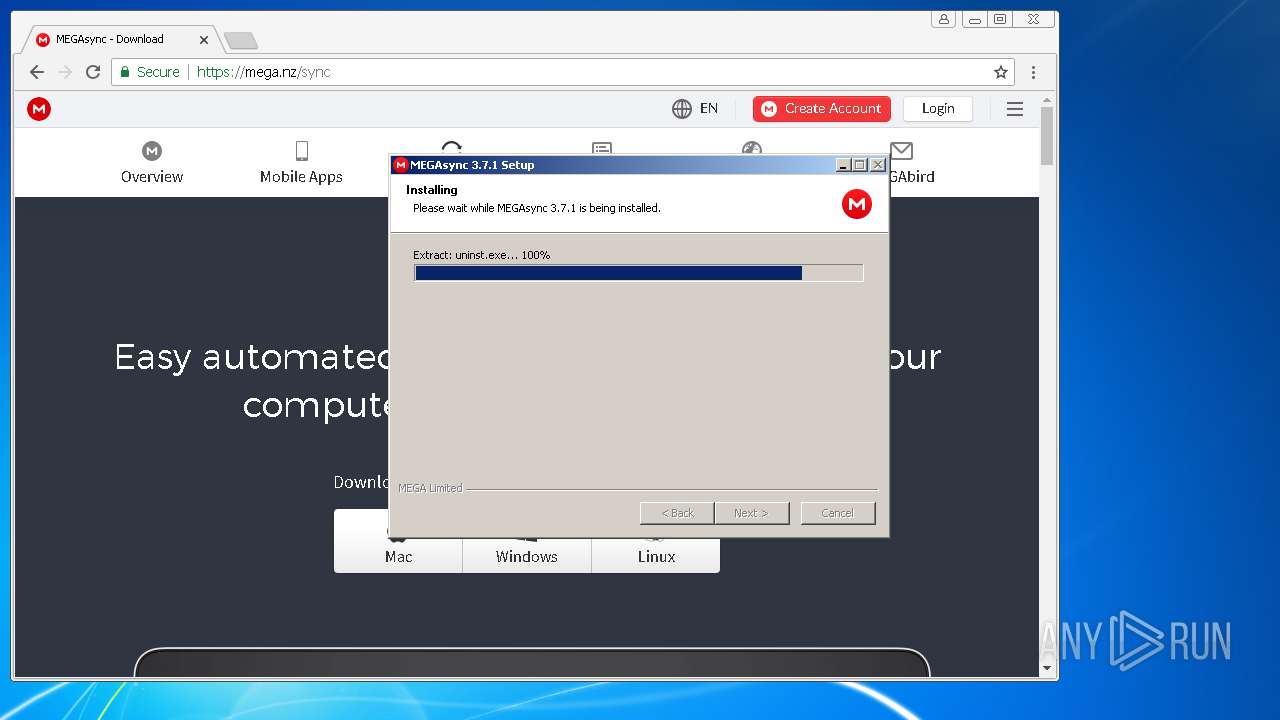Click the Next button in setup

click(752, 513)
